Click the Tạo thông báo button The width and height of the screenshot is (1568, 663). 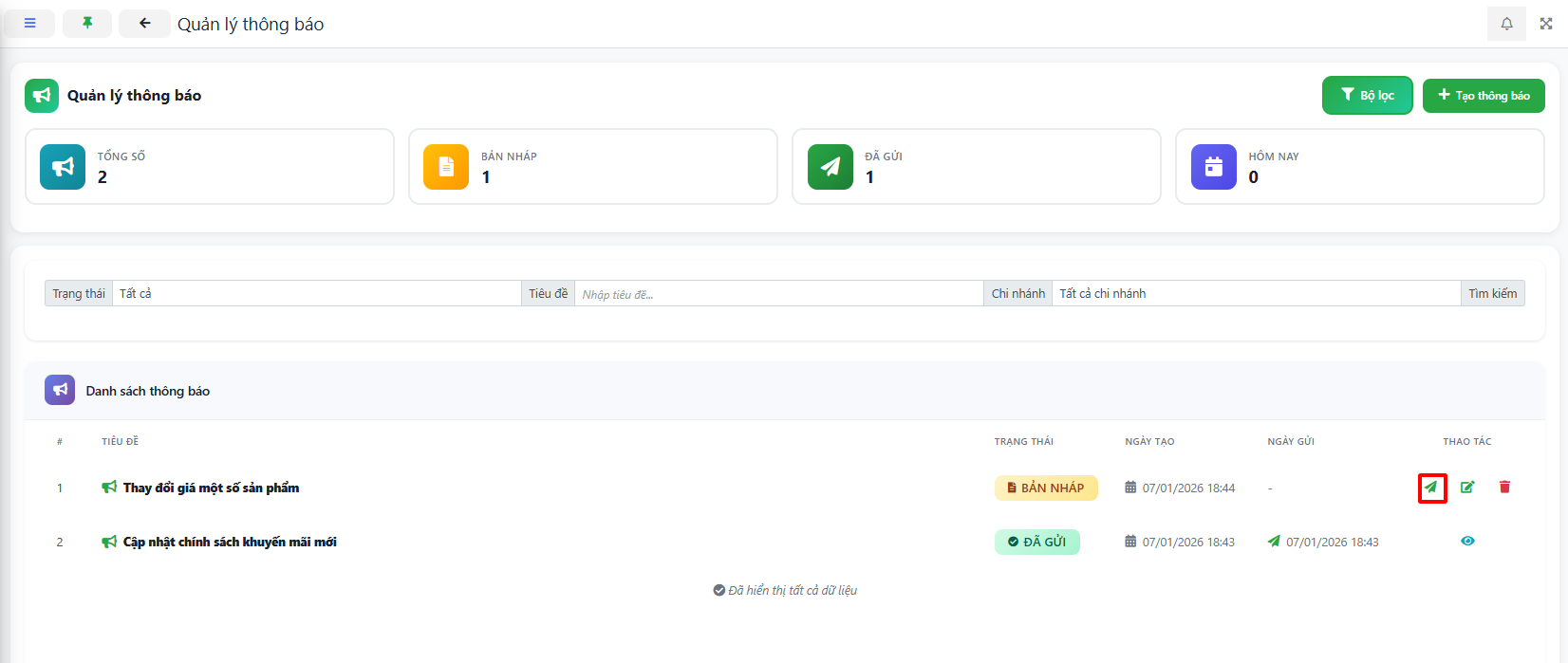pos(1484,96)
